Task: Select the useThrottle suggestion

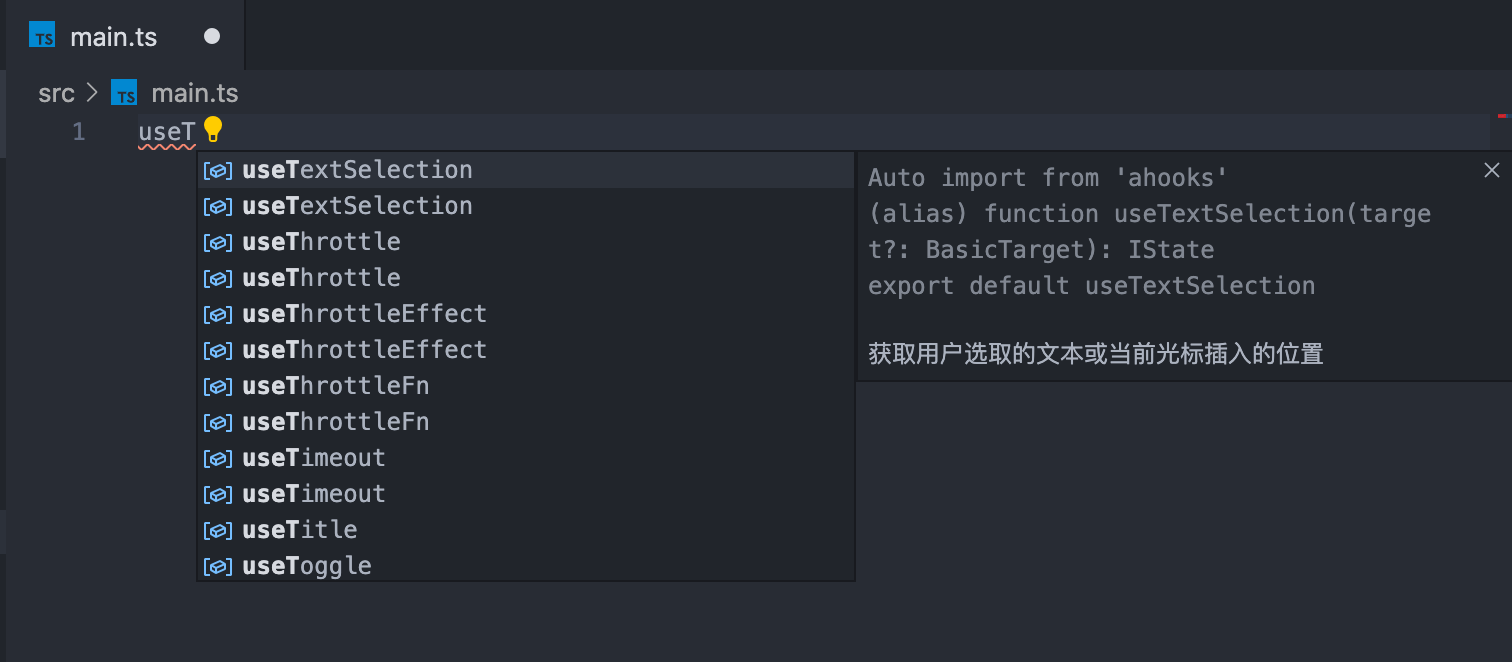Action: 321,242
